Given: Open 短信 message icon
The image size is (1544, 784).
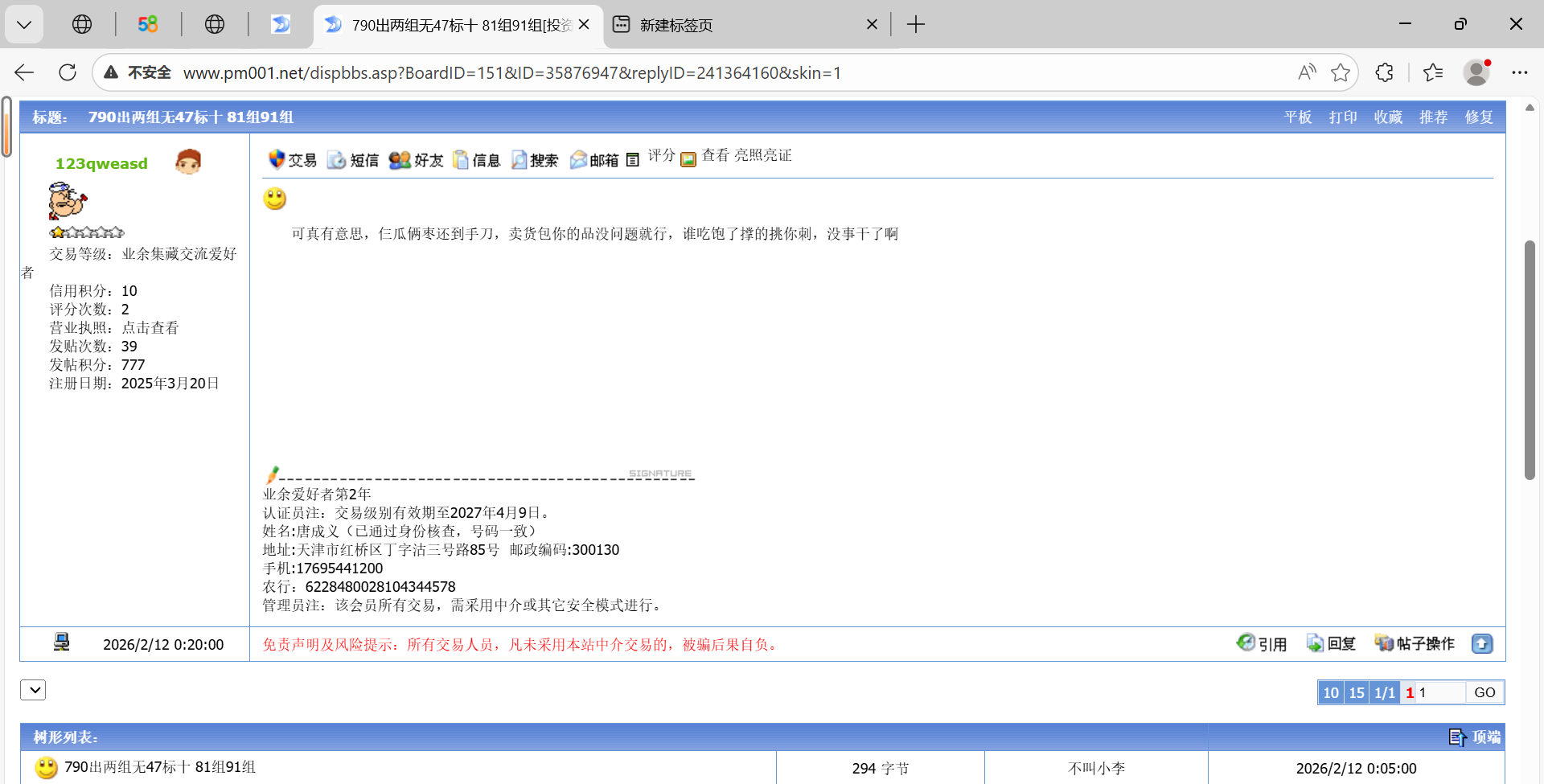Looking at the screenshot, I should (336, 160).
